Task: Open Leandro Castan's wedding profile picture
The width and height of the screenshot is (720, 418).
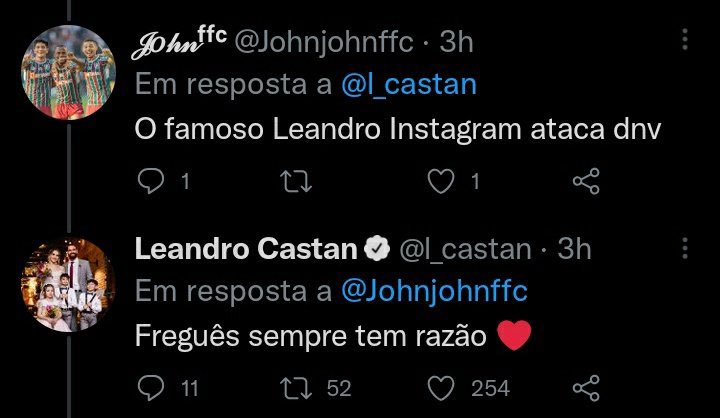Action: (x=66, y=283)
